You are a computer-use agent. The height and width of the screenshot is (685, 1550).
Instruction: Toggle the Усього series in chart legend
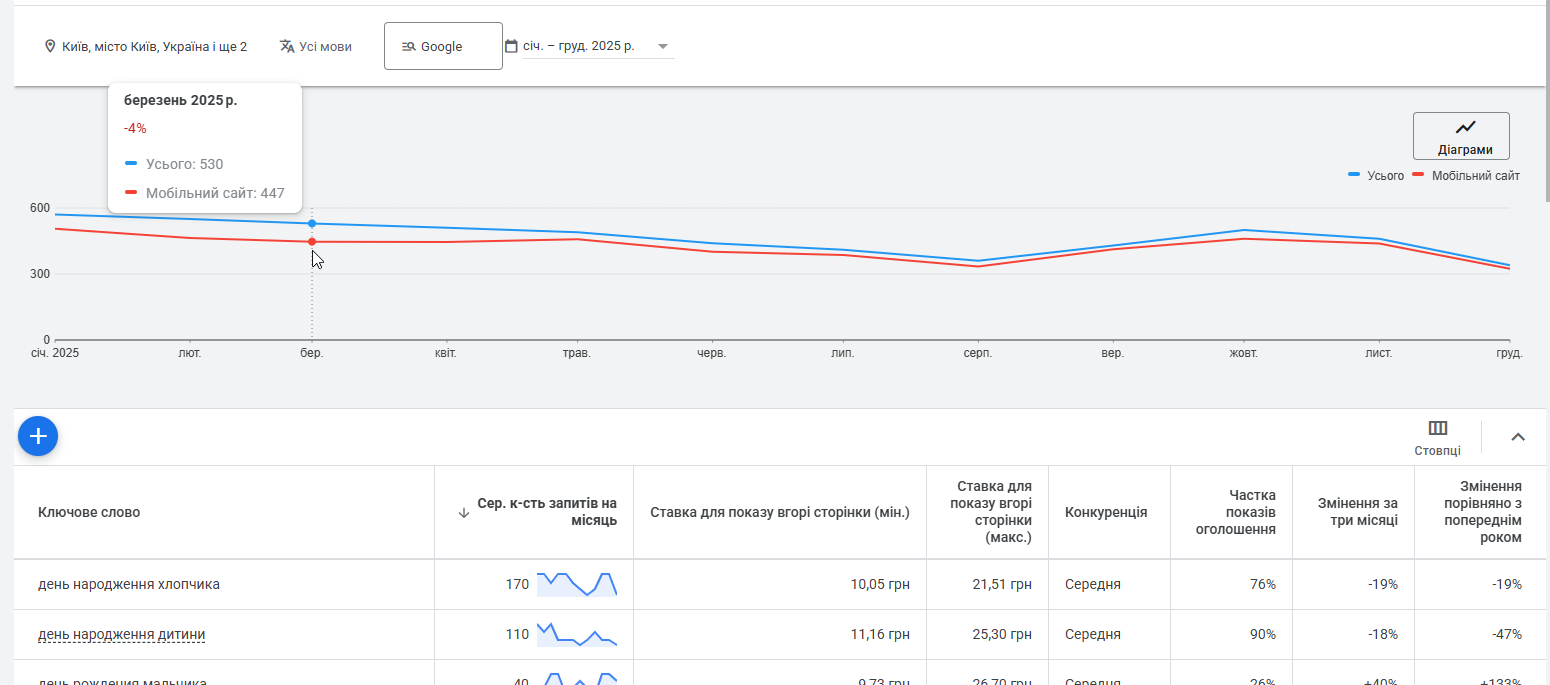coord(1377,176)
